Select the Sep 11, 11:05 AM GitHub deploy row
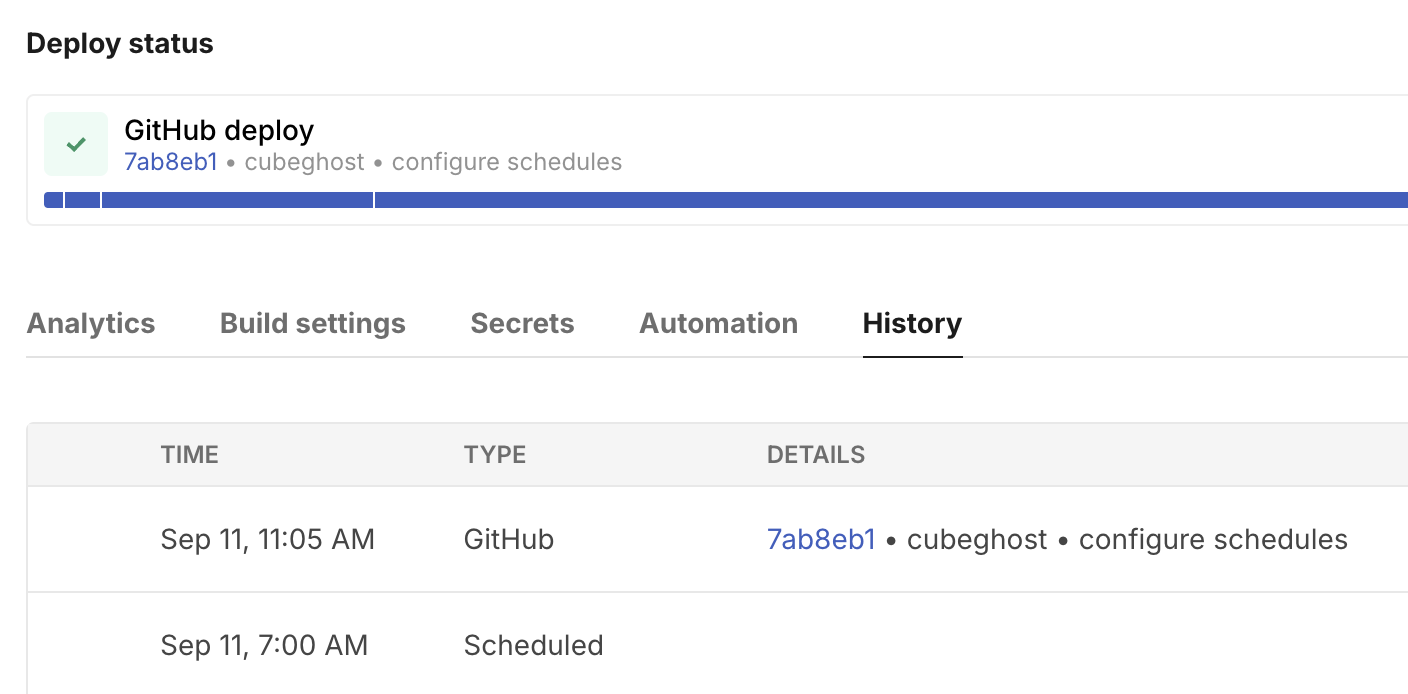The width and height of the screenshot is (1408, 694). click(x=700, y=539)
